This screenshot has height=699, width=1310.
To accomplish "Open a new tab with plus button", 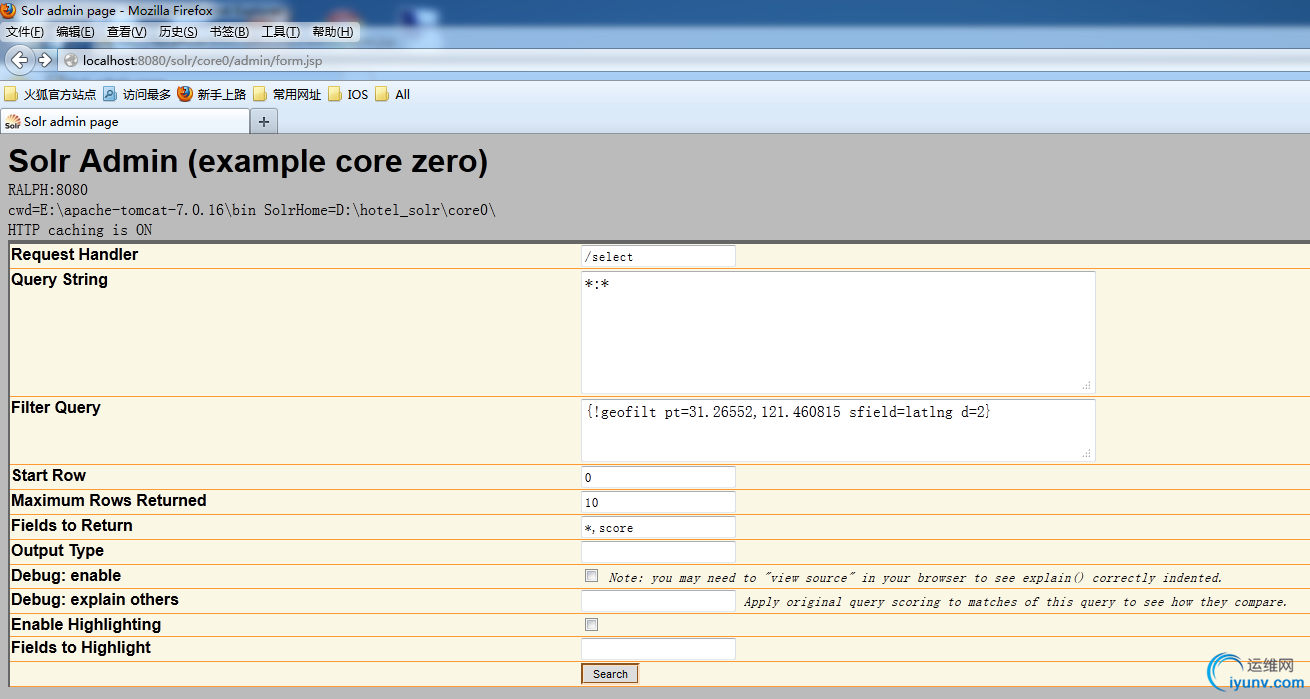I will point(264,121).
